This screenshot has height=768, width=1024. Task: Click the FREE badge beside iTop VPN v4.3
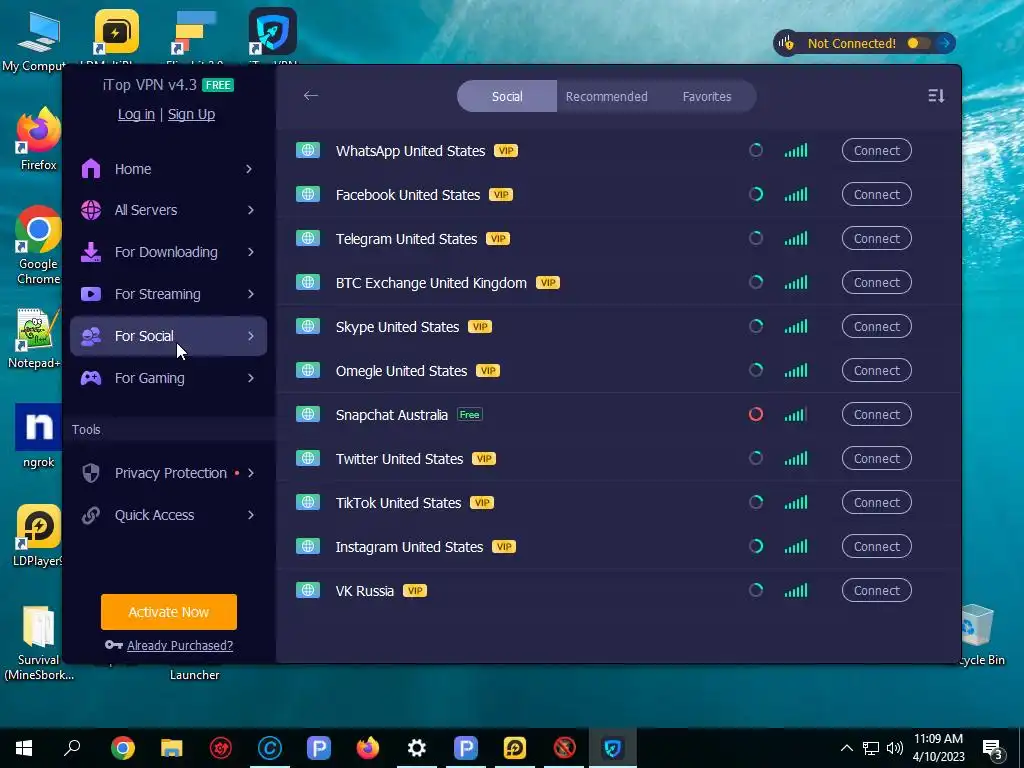(217, 85)
